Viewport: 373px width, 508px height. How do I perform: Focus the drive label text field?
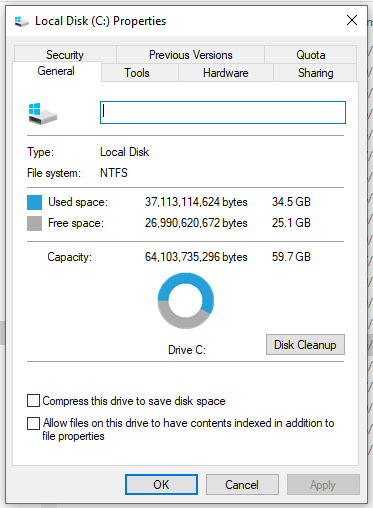point(223,113)
